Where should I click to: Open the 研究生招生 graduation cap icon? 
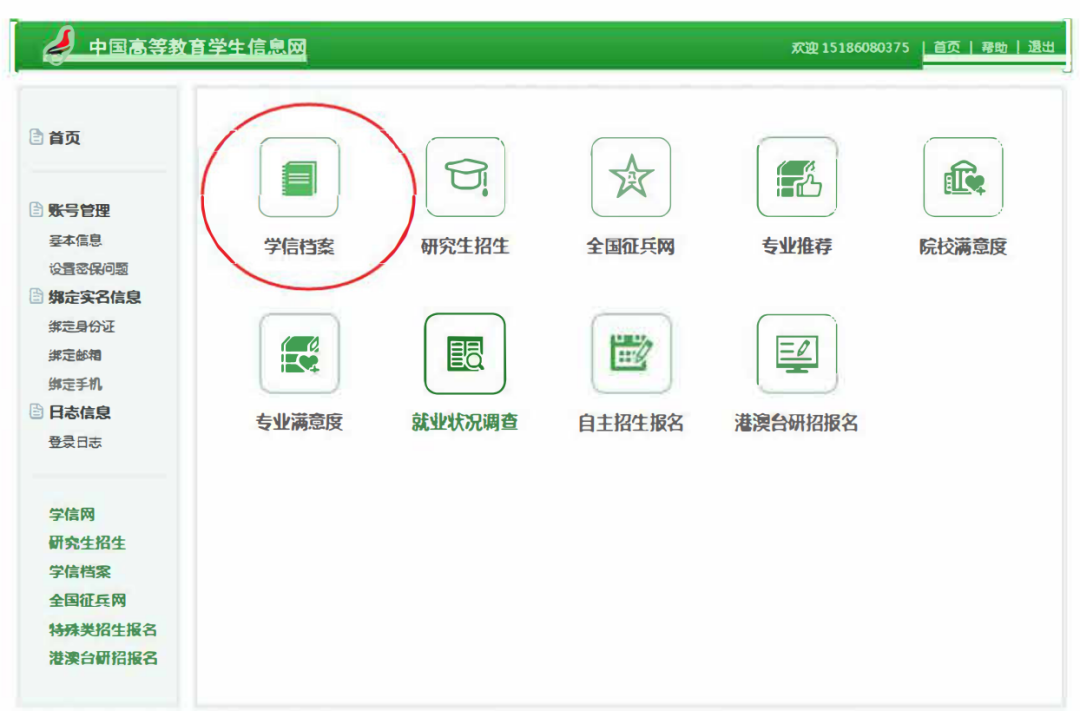click(466, 177)
